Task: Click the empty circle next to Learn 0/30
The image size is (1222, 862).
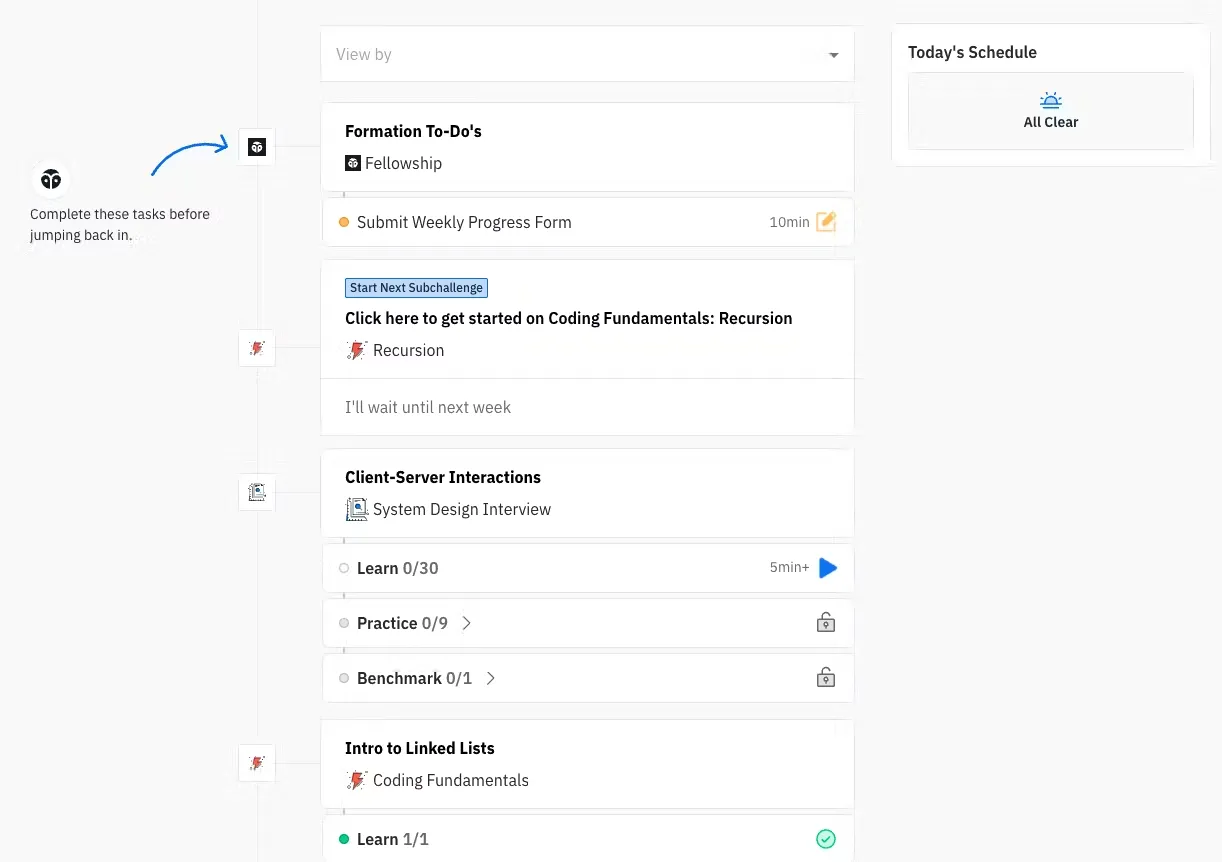Action: click(x=344, y=568)
